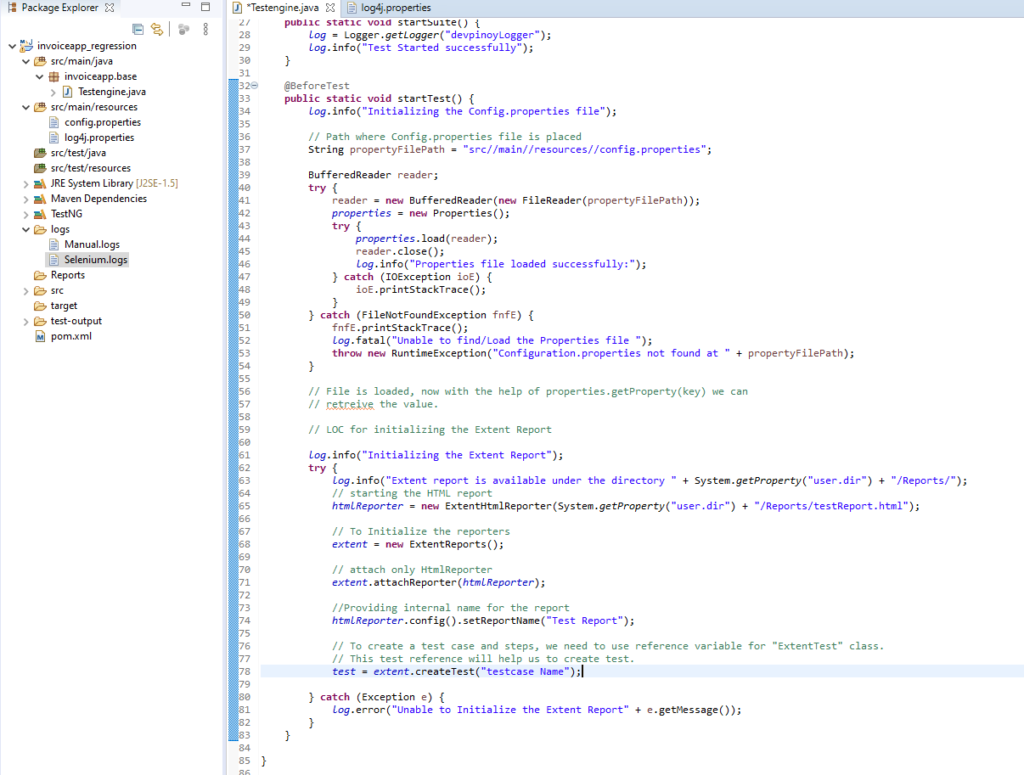Click the TestNG library icon
This screenshot has width=1024, height=775.
tap(40, 214)
